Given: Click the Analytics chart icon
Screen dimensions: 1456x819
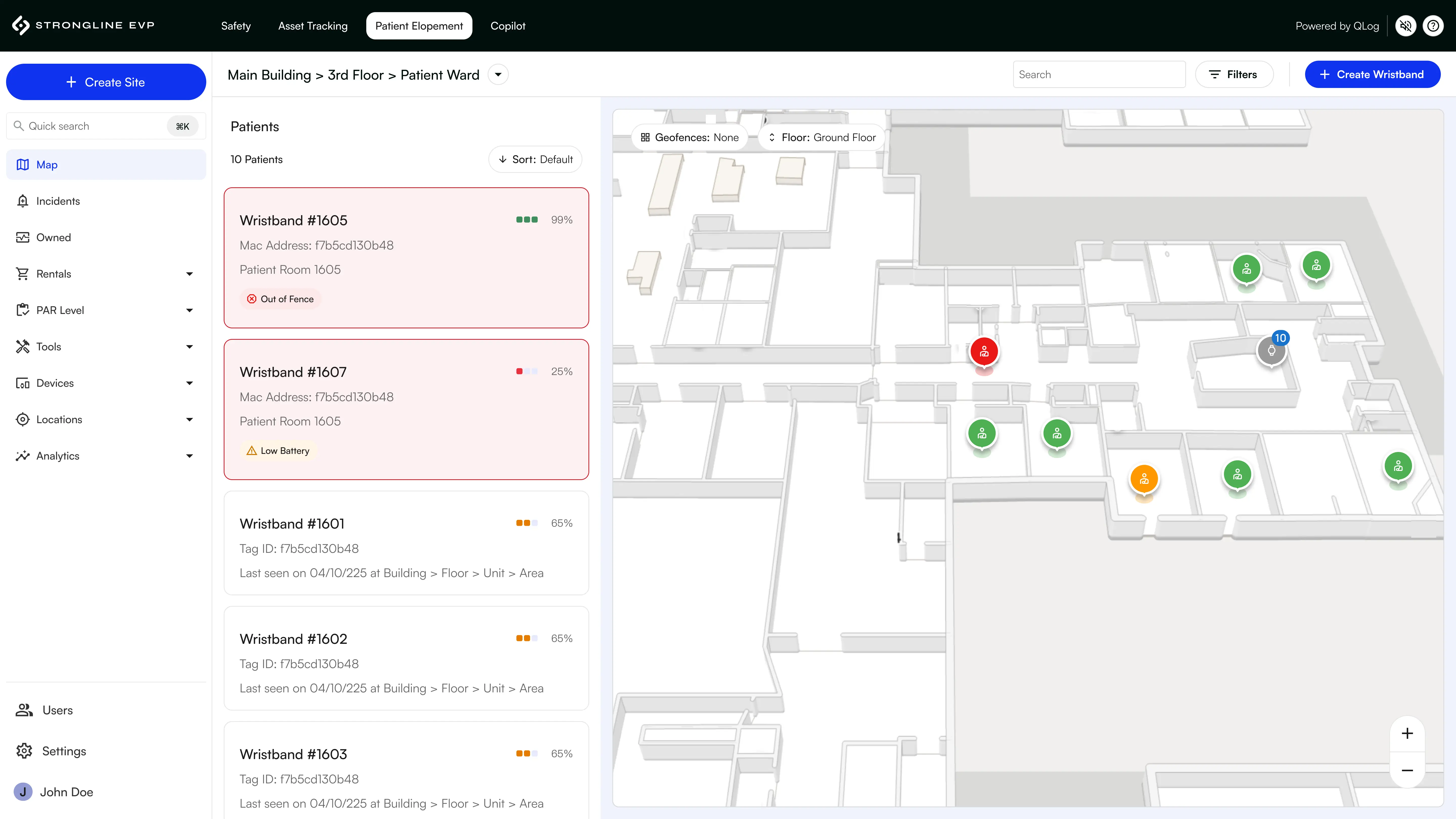Looking at the screenshot, I should pos(22,456).
